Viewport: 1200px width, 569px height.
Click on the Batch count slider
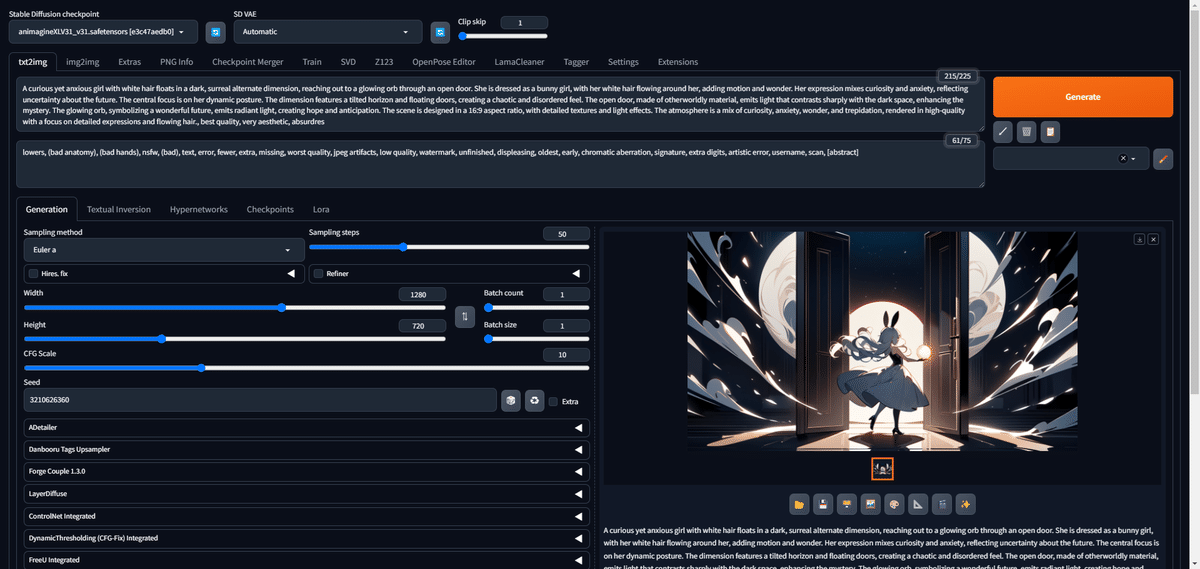pyautogui.click(x=536, y=307)
